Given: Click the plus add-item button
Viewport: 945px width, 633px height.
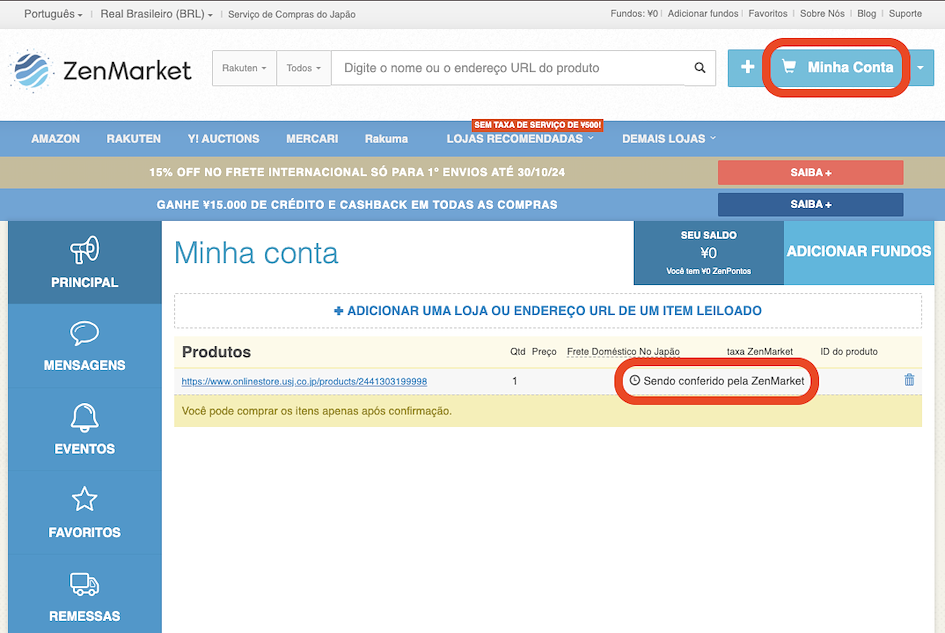Looking at the screenshot, I should point(747,67).
